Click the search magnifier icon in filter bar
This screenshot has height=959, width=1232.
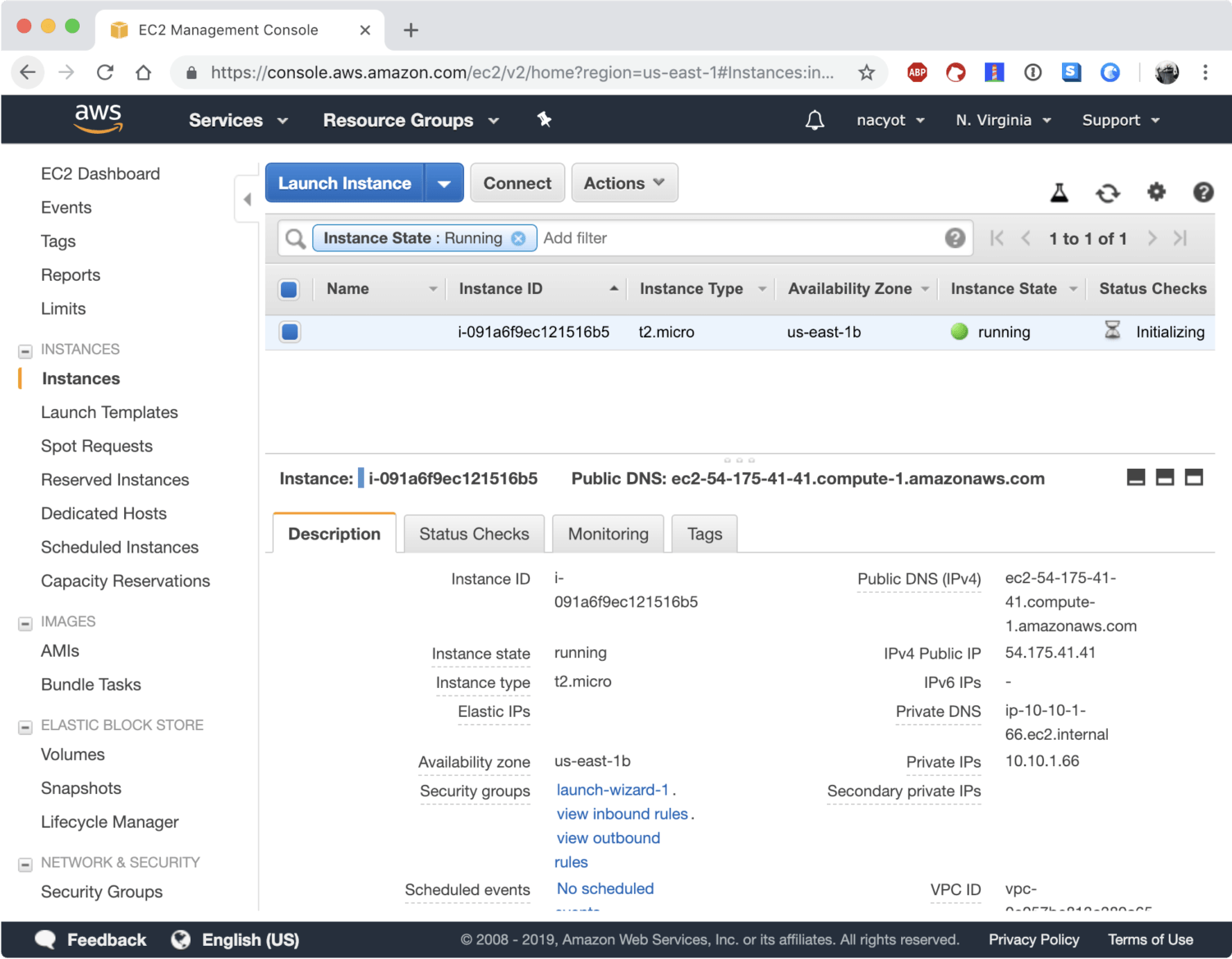pos(295,238)
